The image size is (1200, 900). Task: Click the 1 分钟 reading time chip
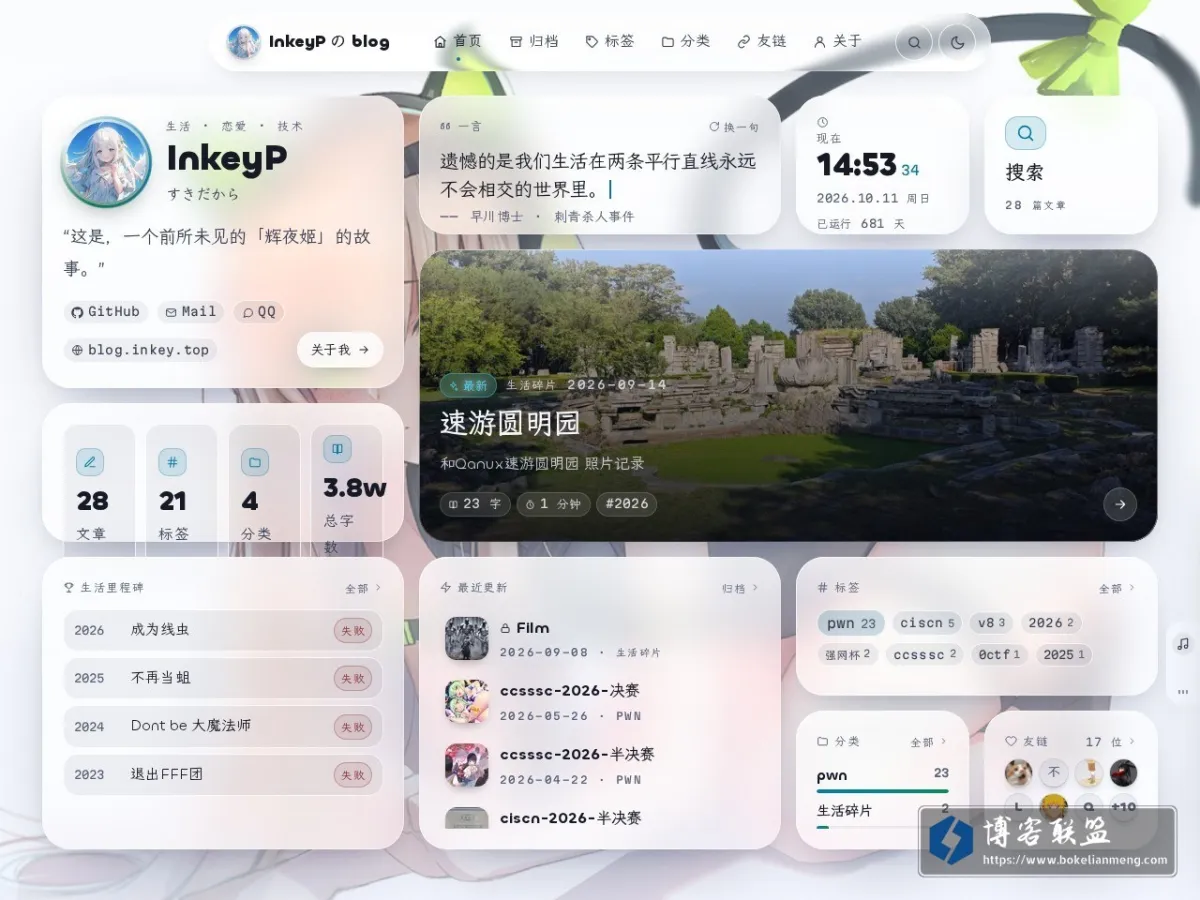coord(553,504)
